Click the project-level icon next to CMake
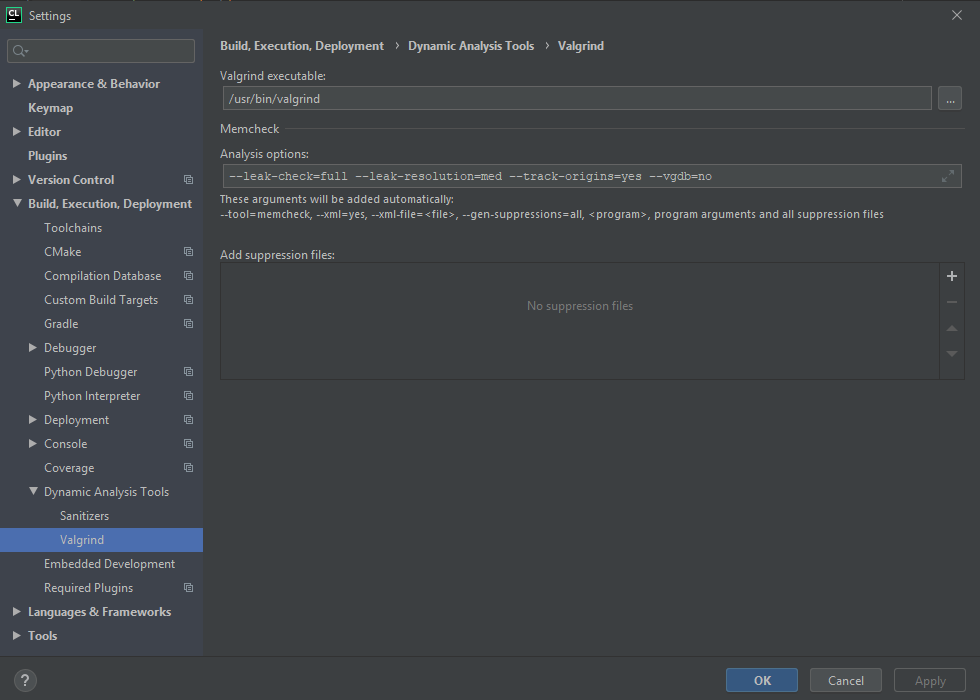 [188, 252]
